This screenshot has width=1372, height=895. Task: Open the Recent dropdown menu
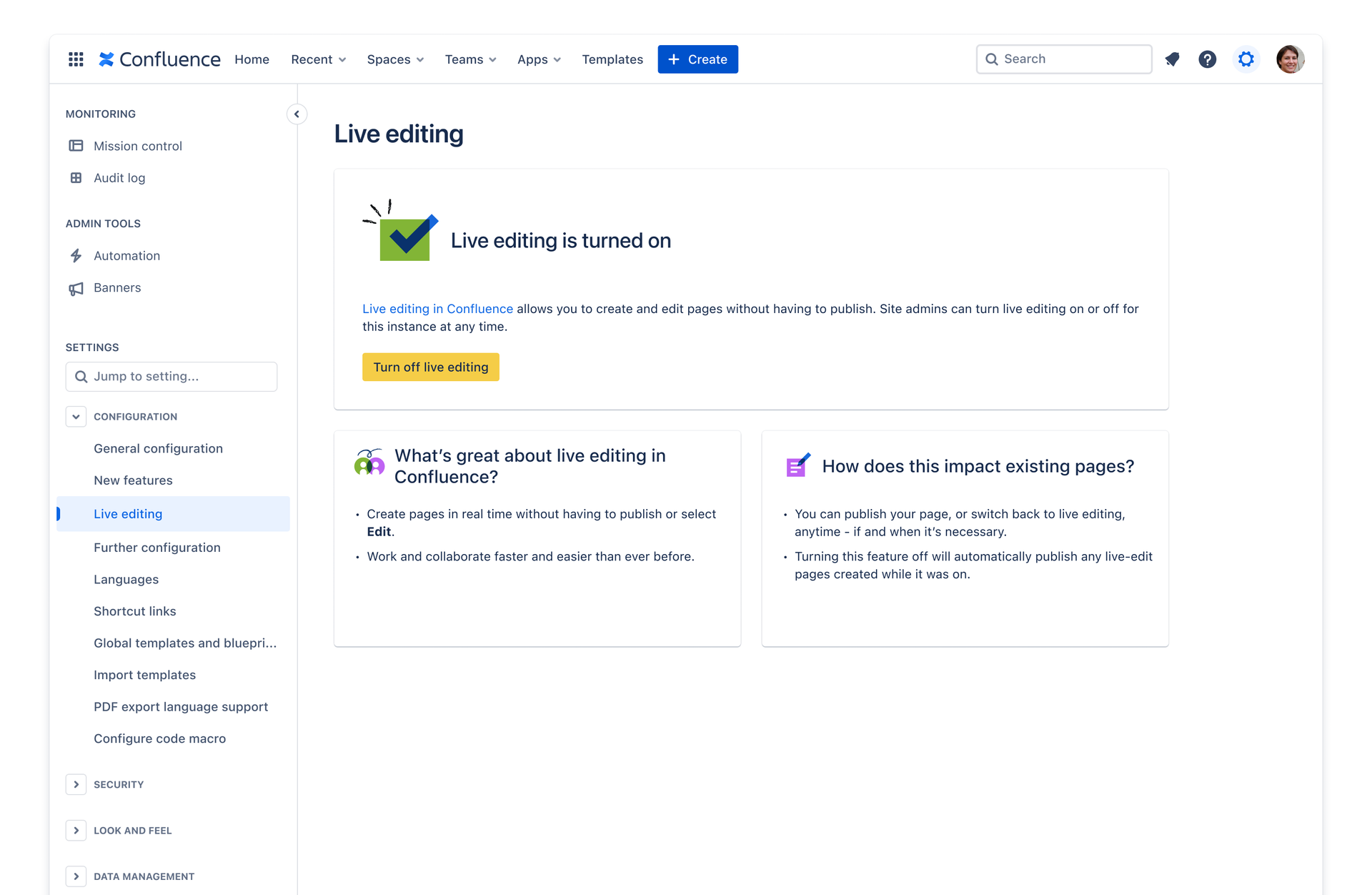[318, 59]
